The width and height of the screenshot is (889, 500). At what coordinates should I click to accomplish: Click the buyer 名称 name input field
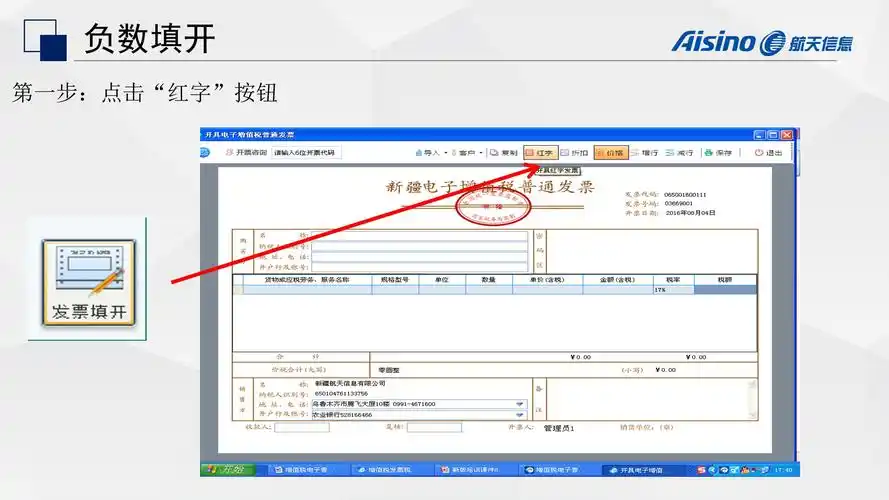(420, 236)
